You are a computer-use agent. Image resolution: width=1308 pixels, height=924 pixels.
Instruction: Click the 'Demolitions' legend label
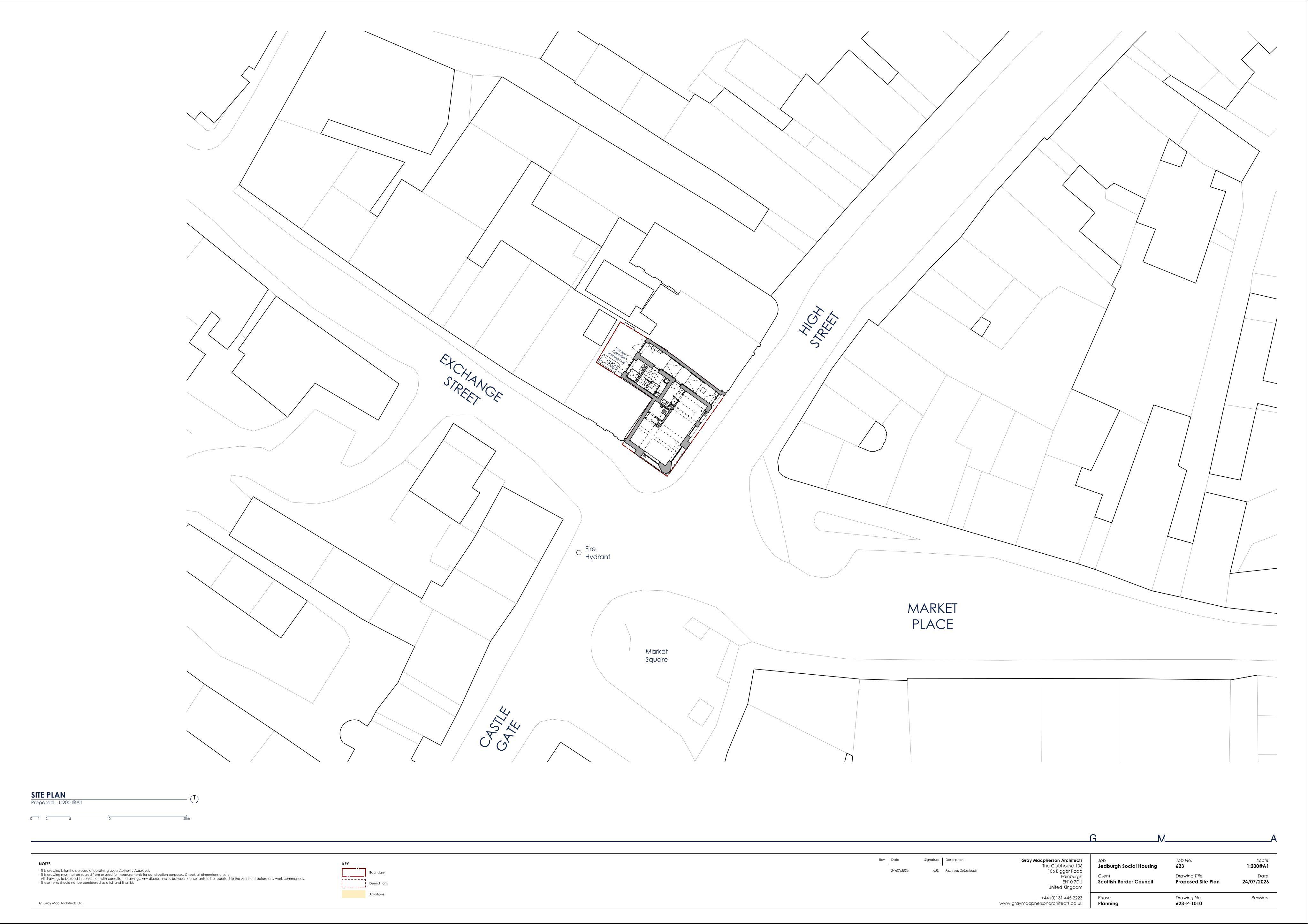click(x=378, y=883)
